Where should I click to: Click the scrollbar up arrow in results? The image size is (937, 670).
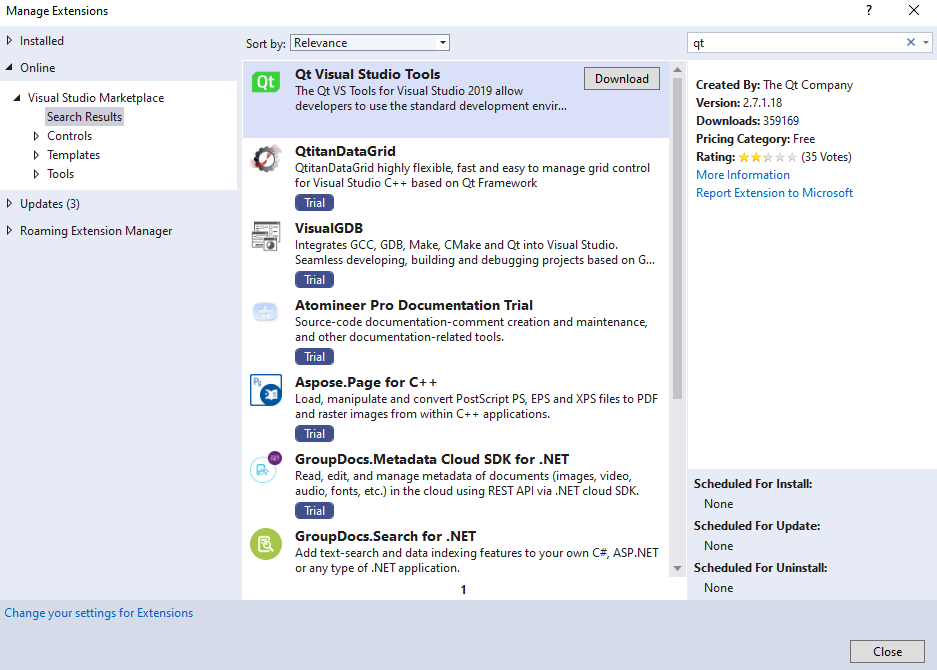(x=677, y=70)
